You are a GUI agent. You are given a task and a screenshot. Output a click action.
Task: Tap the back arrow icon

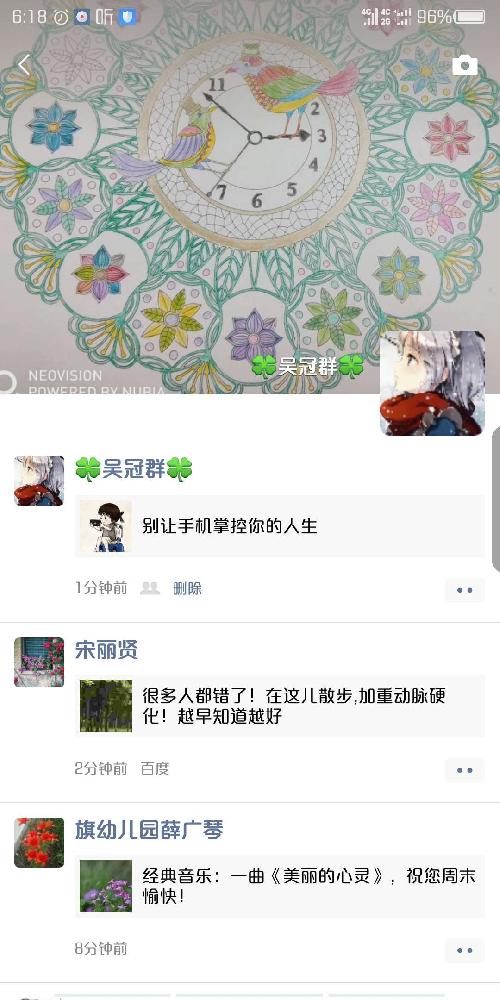24,65
